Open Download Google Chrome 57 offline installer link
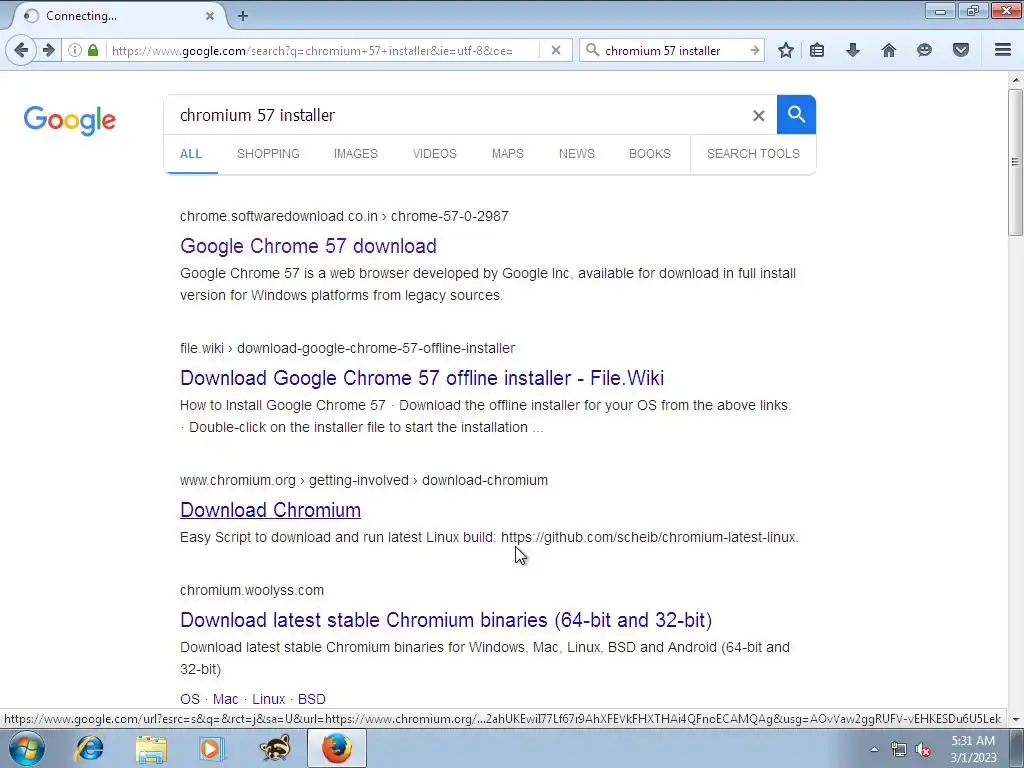 click(422, 378)
